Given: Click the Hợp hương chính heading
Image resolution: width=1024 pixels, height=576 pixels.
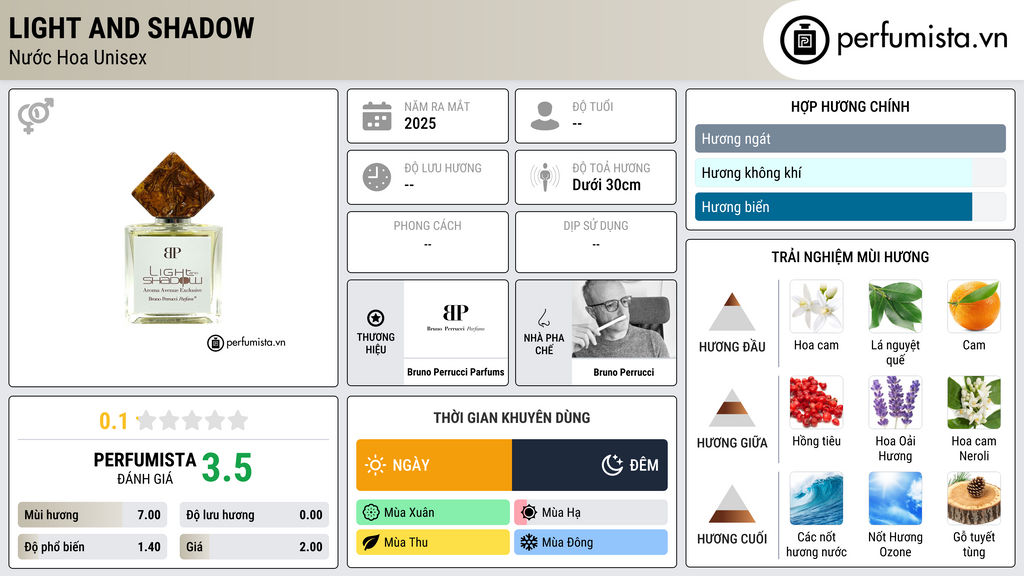Looking at the screenshot, I should coord(850,106).
